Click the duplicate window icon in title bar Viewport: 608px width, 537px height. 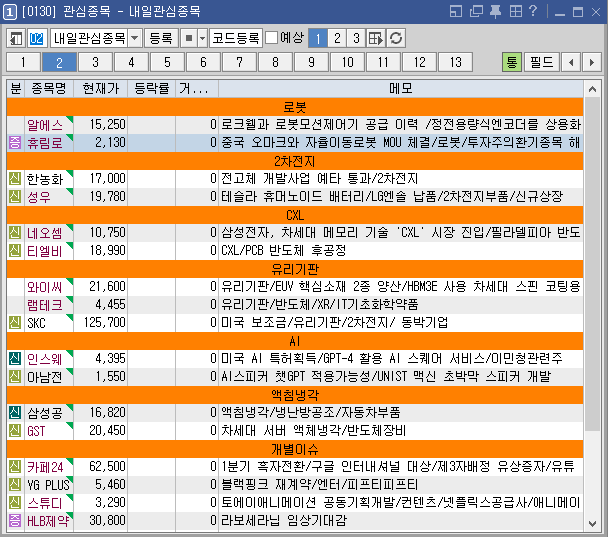[x=476, y=11]
